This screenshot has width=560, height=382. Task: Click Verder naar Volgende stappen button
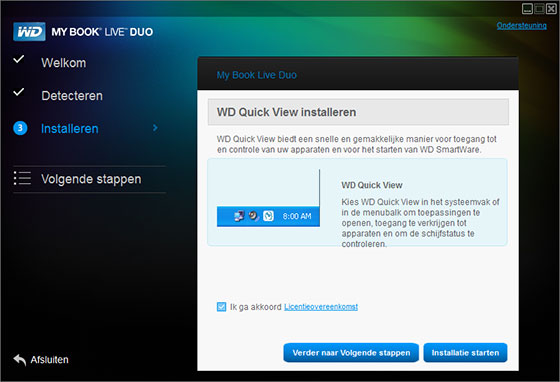(351, 353)
